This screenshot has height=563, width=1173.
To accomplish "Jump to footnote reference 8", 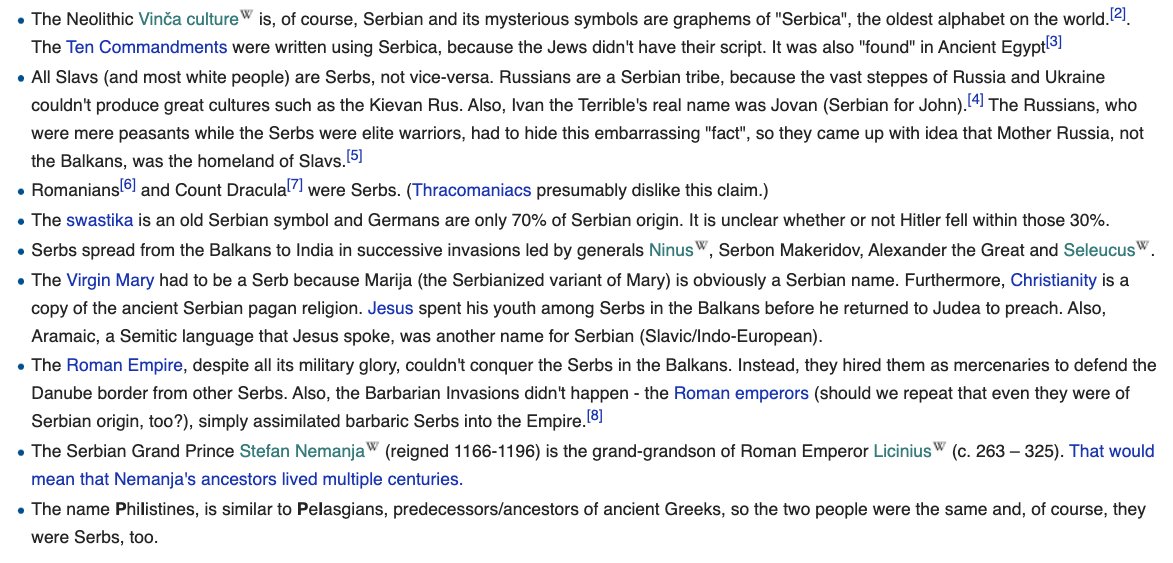I will [x=594, y=416].
